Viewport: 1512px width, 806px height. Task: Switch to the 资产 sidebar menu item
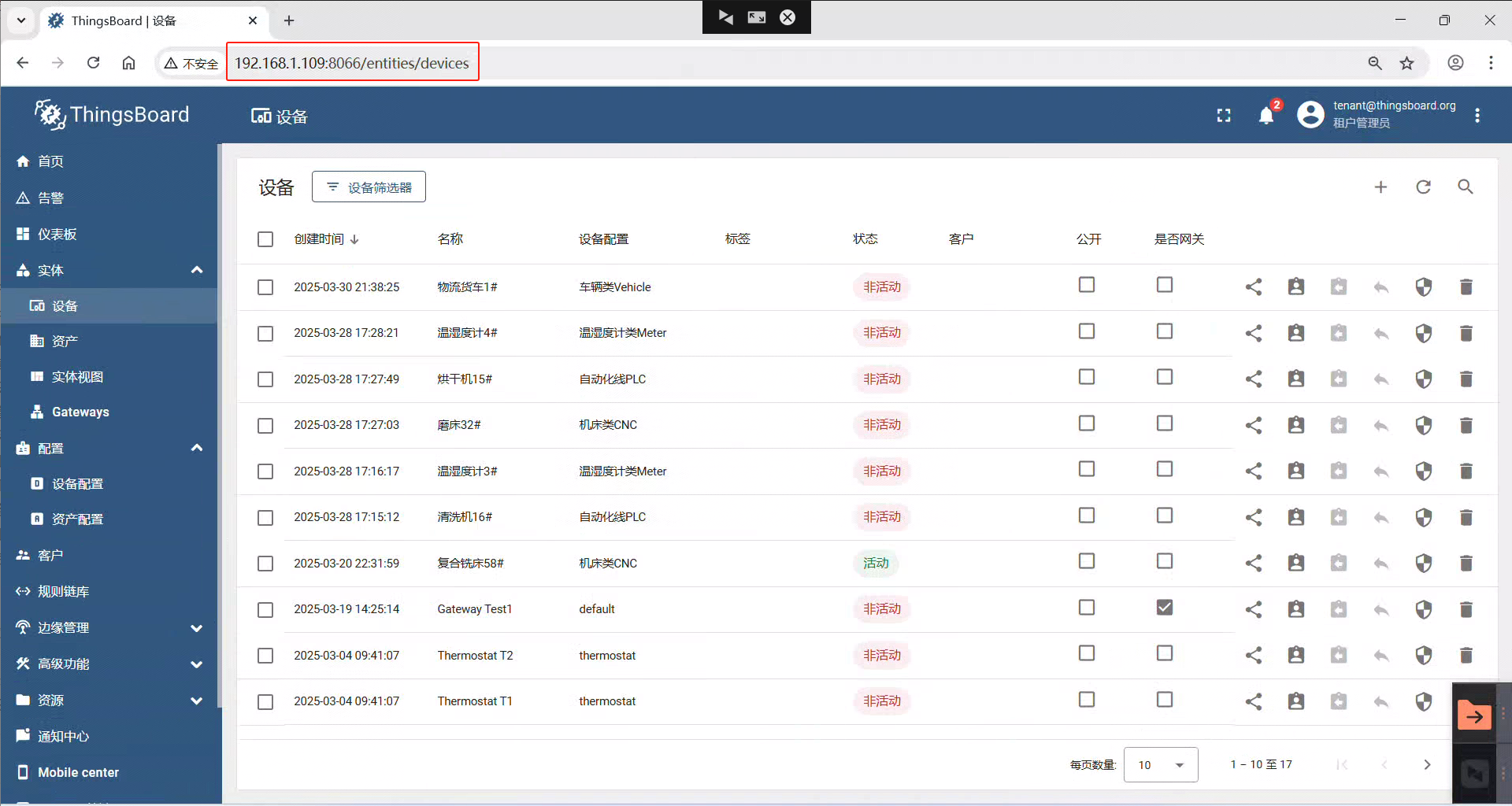tap(65, 341)
